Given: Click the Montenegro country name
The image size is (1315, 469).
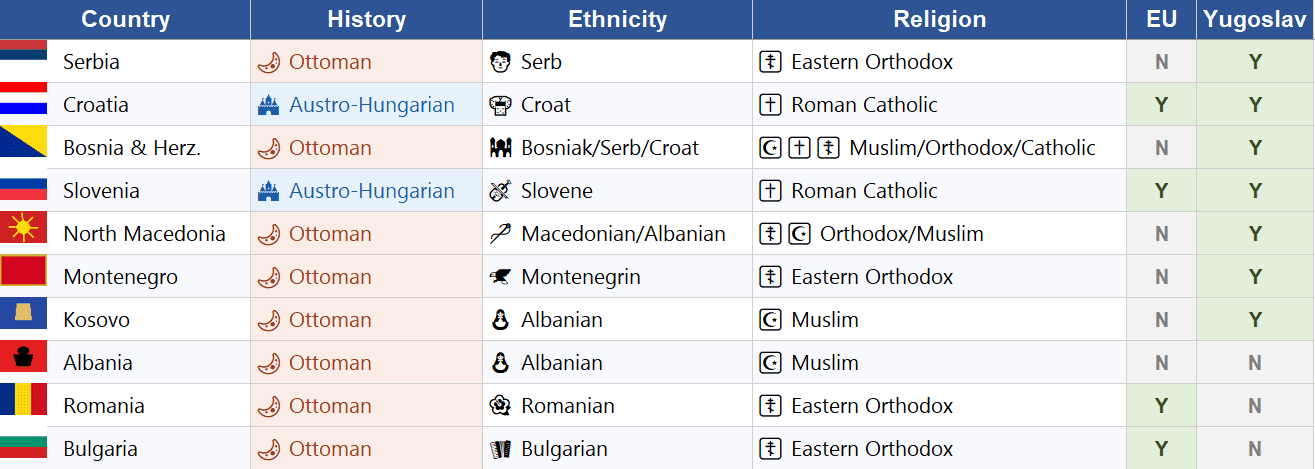Looking at the screenshot, I should pos(120,277).
